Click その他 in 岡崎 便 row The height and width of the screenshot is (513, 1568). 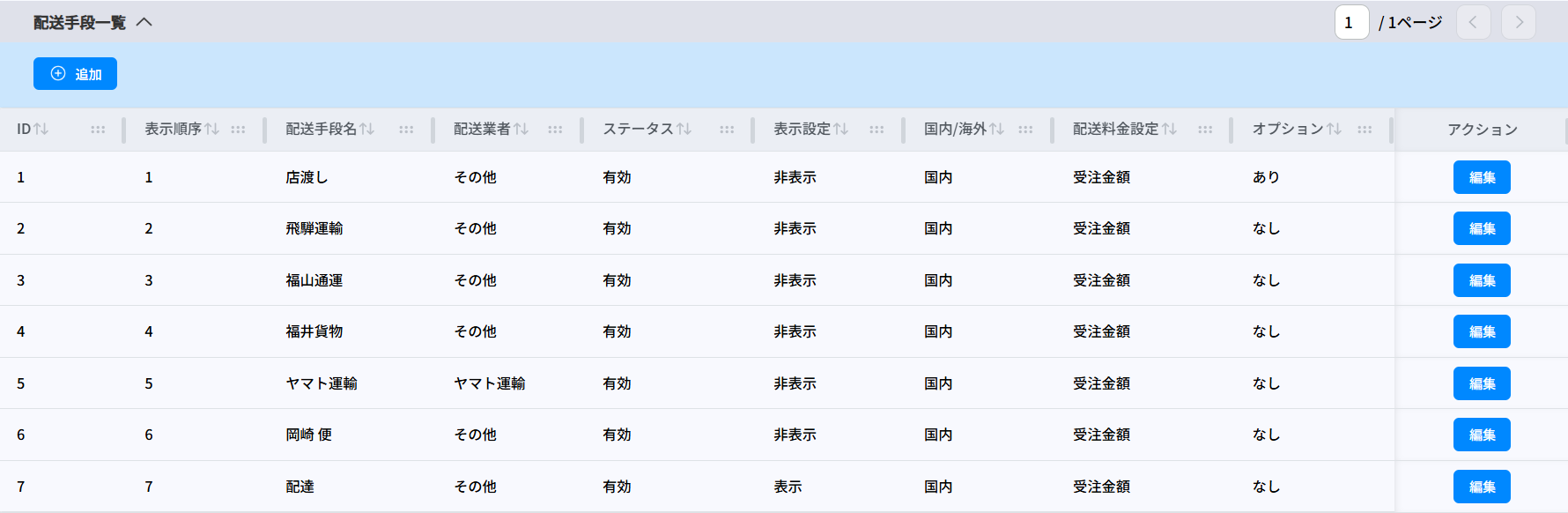(475, 435)
